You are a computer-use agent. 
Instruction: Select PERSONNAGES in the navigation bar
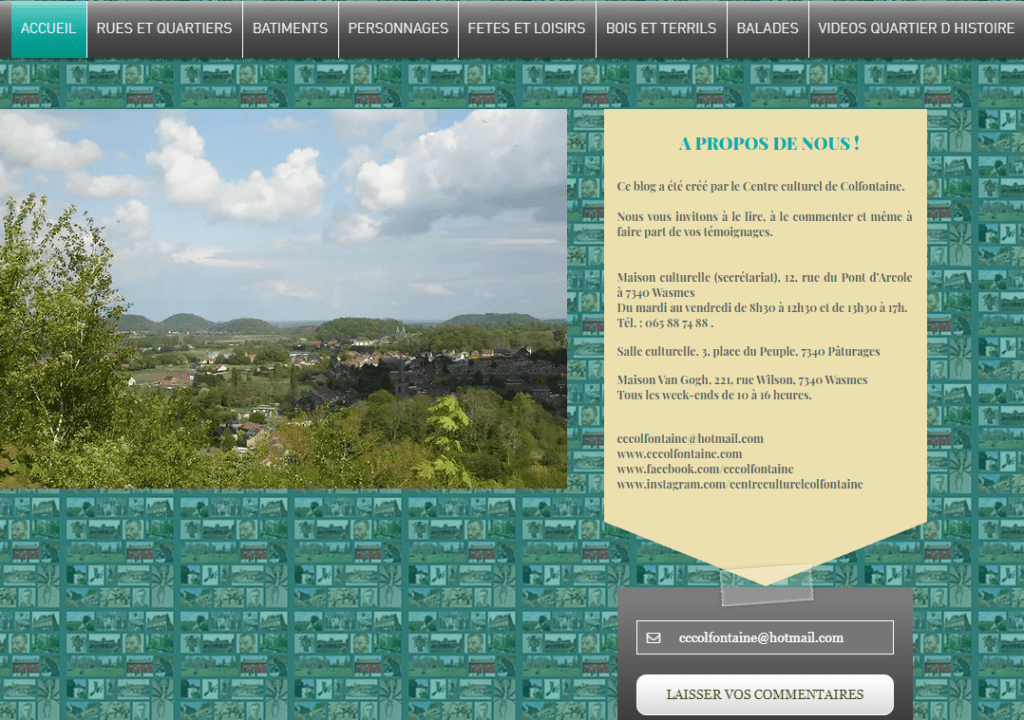pyautogui.click(x=397, y=29)
